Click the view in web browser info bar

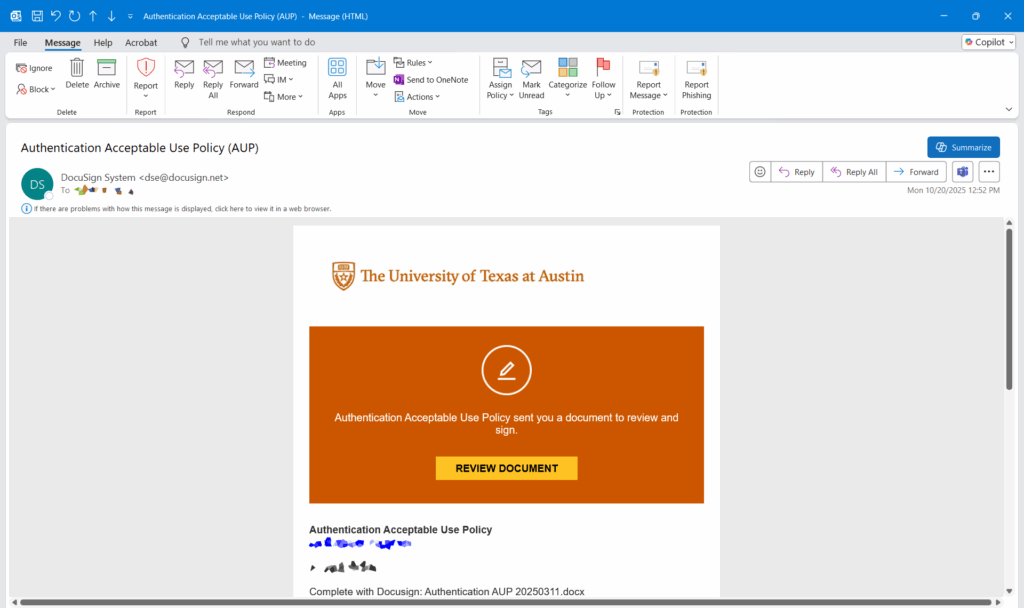(180, 209)
